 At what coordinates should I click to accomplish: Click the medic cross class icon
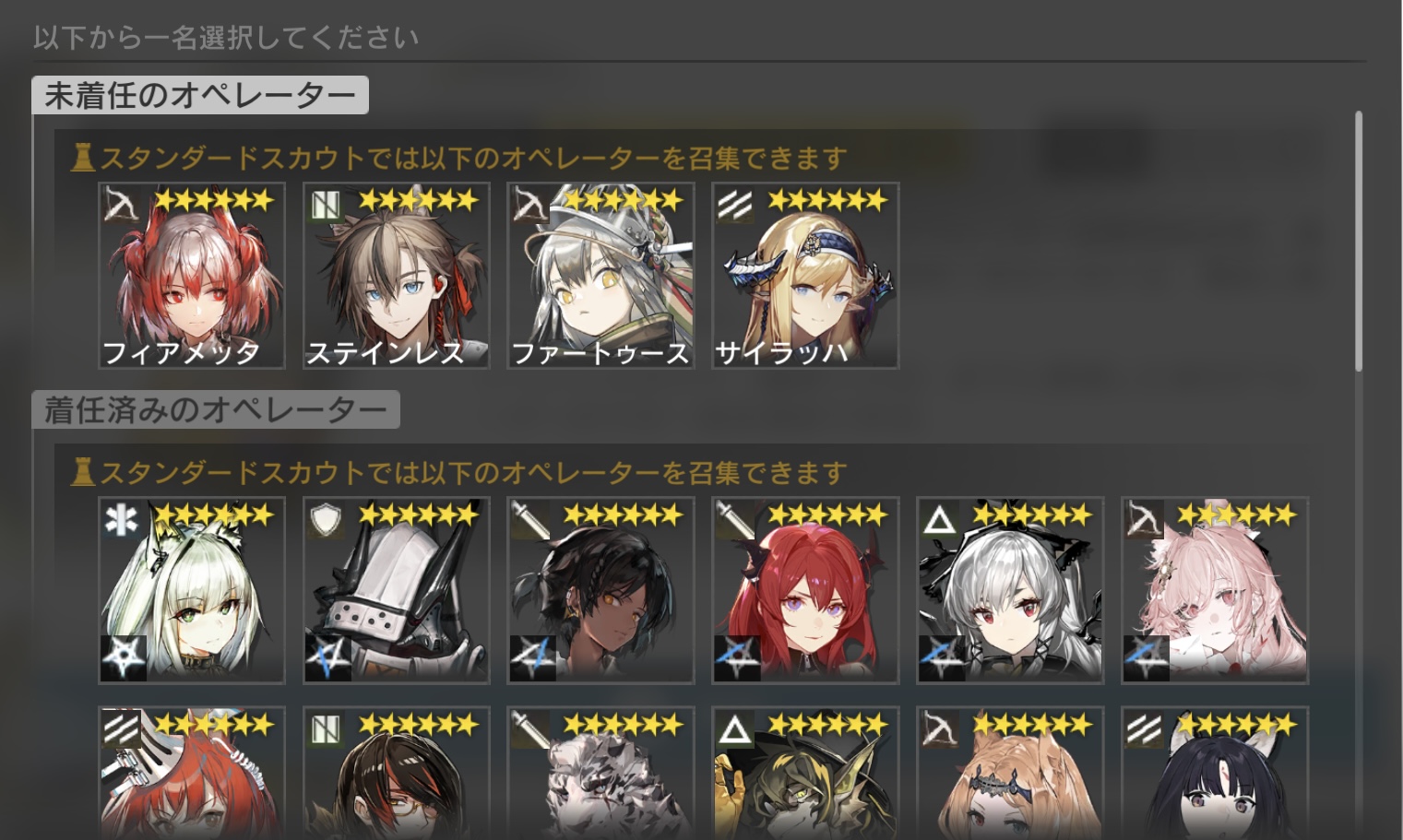click(x=121, y=519)
